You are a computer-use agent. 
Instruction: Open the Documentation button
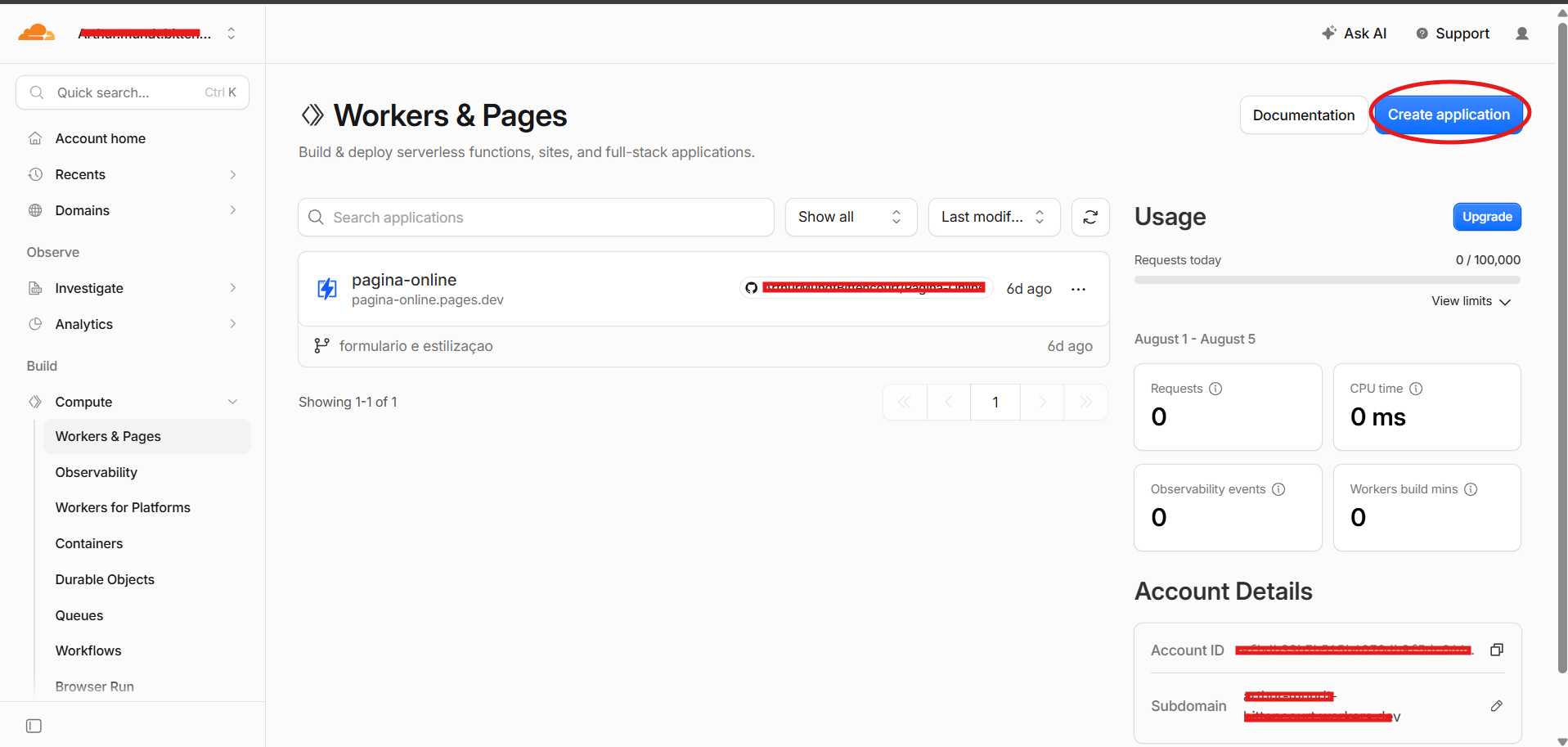click(1304, 115)
